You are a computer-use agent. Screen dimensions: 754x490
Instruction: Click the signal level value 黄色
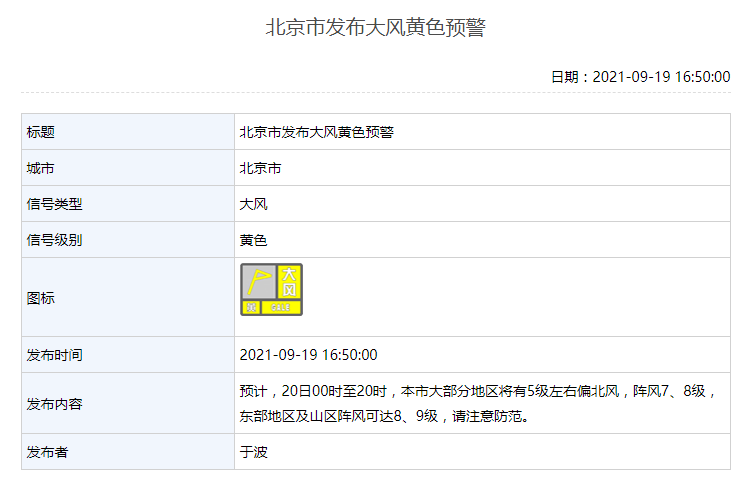[253, 240]
